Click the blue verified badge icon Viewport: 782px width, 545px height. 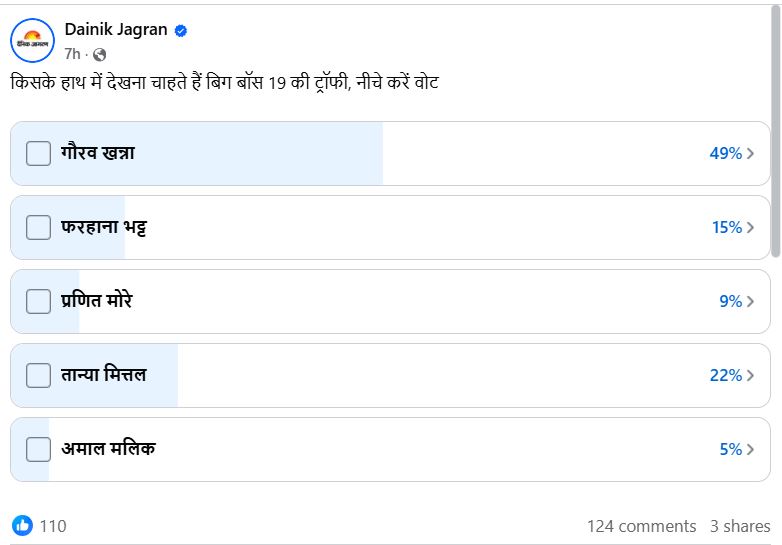click(x=181, y=31)
